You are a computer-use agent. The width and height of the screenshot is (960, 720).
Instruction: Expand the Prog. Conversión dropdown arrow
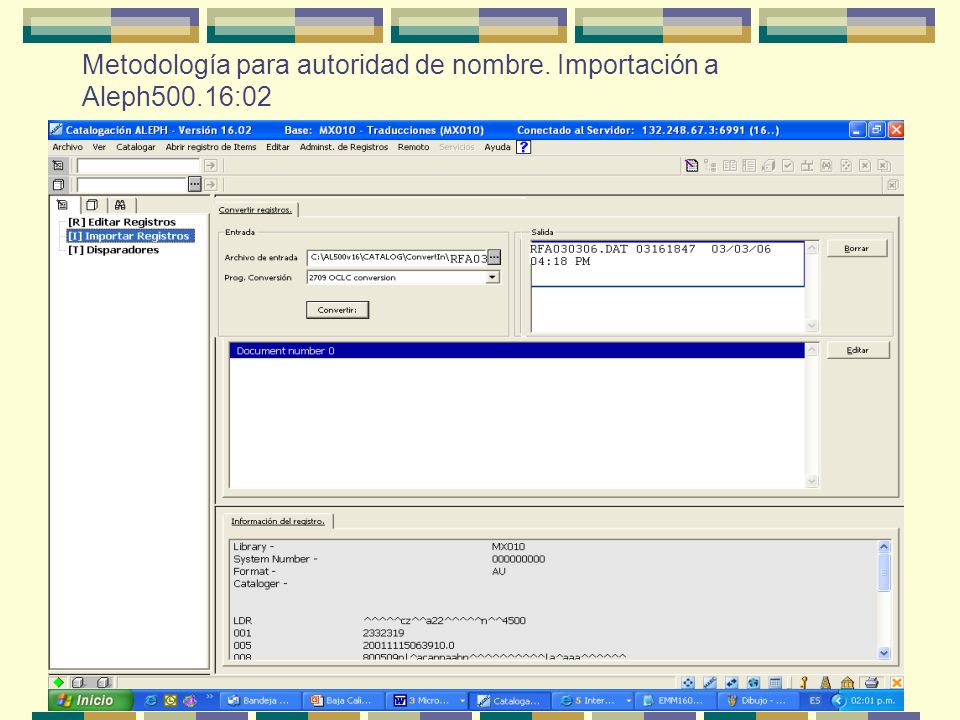[492, 277]
